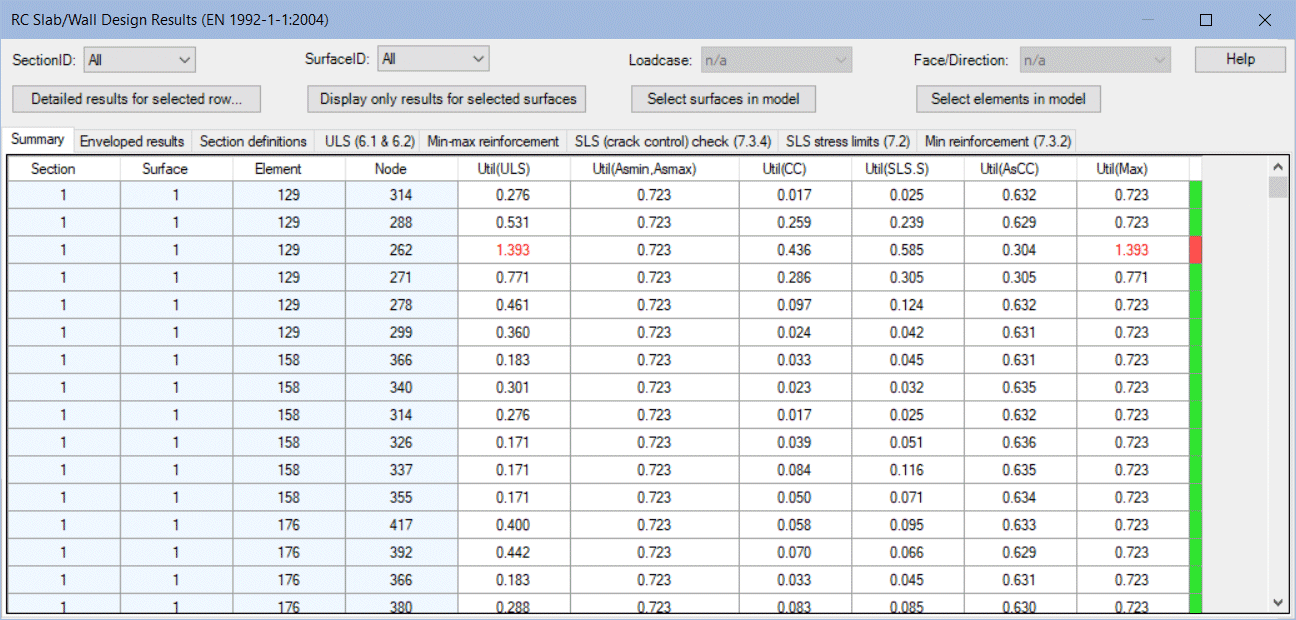Viewport: 1296px width, 620px height.
Task: Maximize the design results window
Action: pos(1206,20)
